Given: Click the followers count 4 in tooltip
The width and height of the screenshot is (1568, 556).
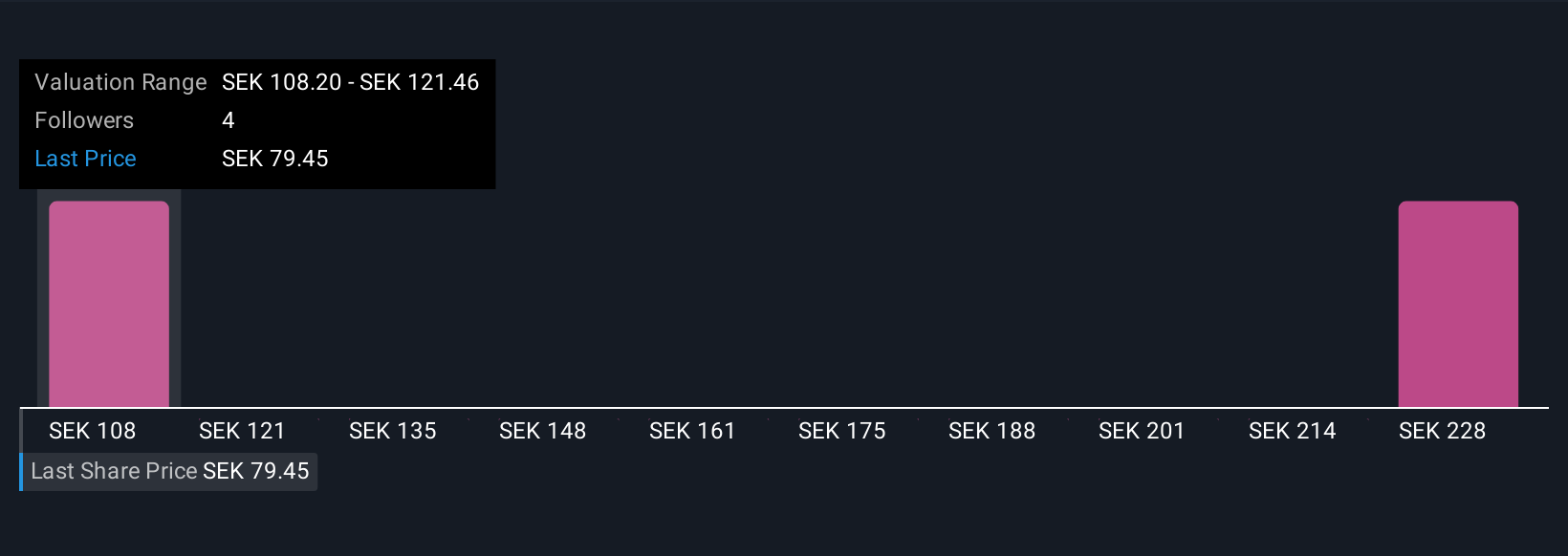Looking at the screenshot, I should click(x=229, y=120).
